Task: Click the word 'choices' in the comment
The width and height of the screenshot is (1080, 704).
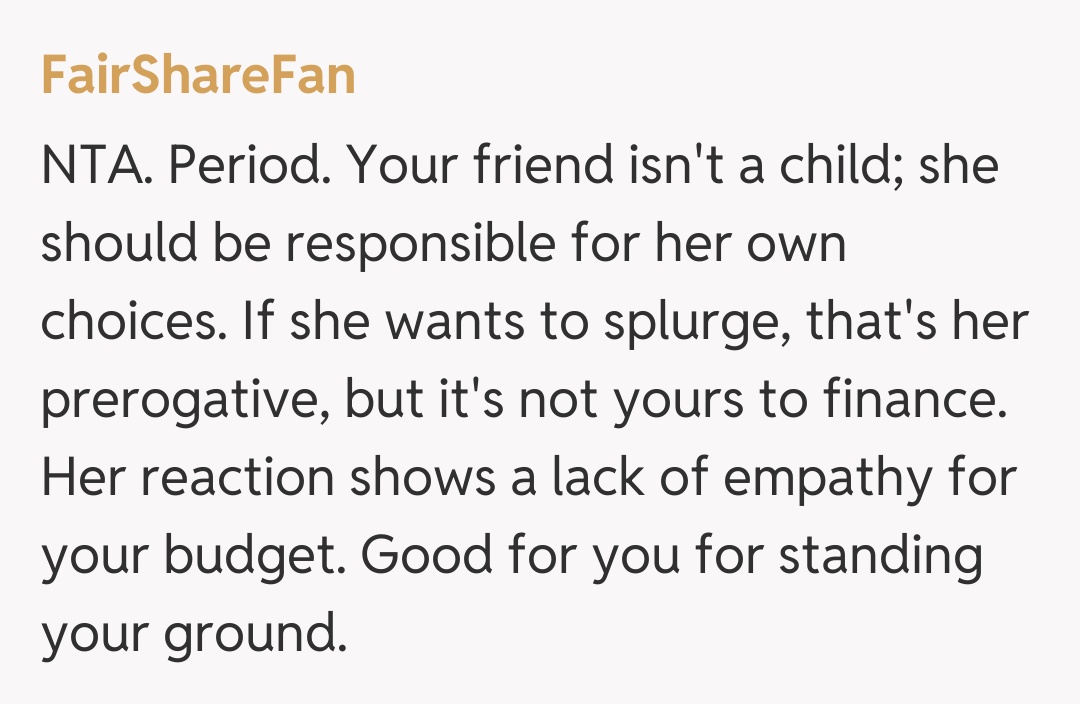Action: point(122,322)
